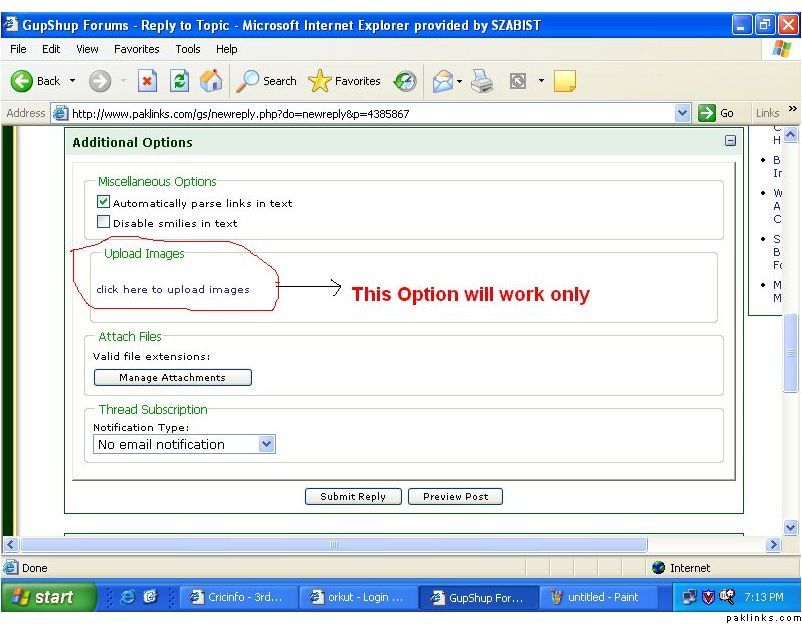The height and width of the screenshot is (624, 802).
Task: Switch to untitled - Paint taskbar button
Action: coord(594,597)
